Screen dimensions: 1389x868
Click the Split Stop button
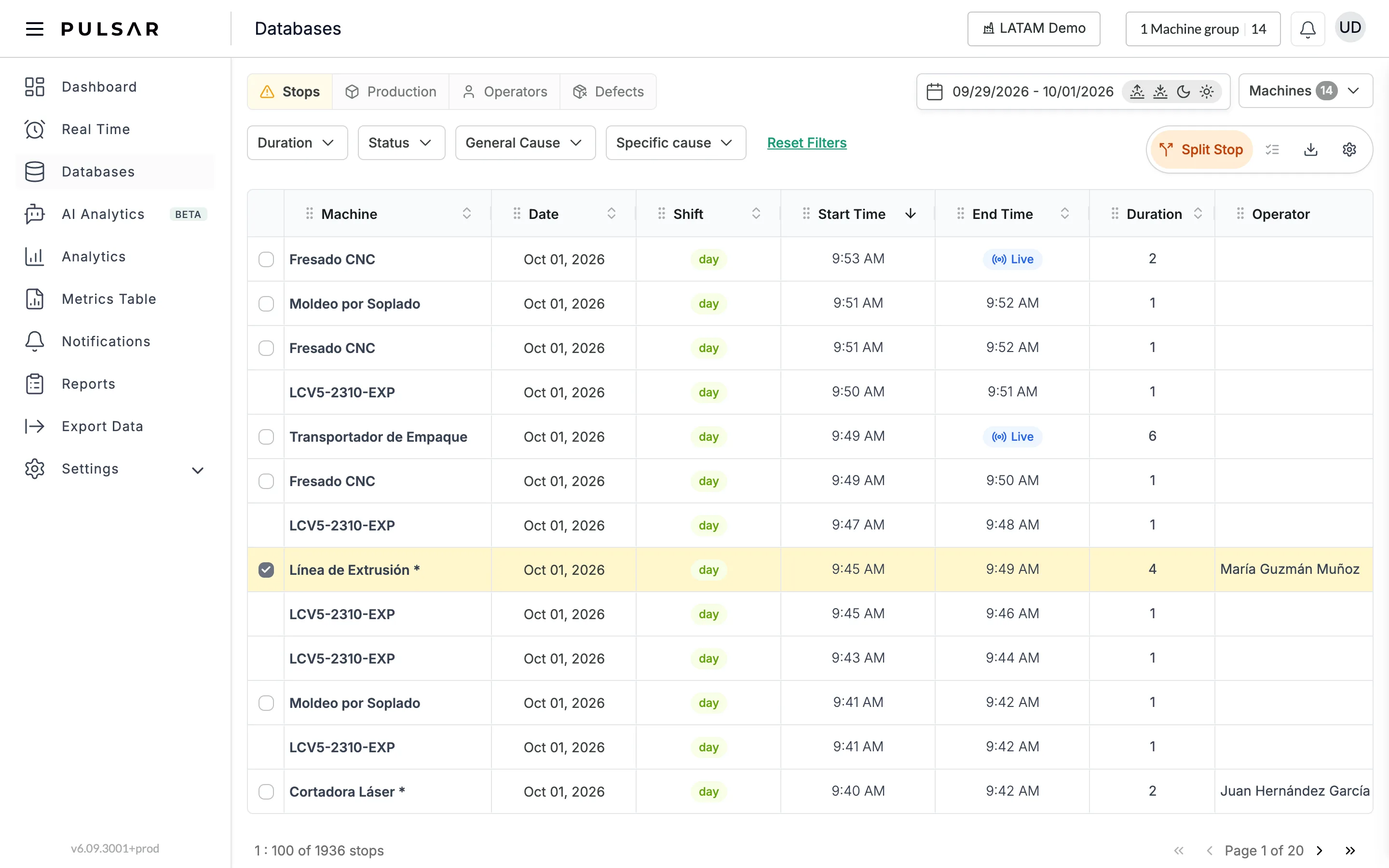pos(1201,150)
